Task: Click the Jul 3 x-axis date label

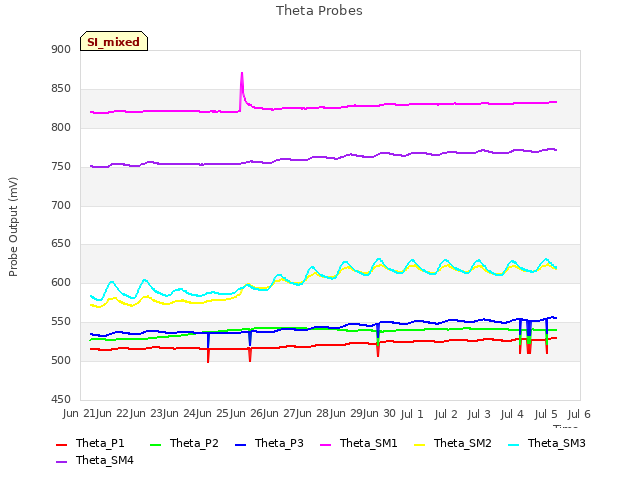Action: tap(479, 414)
